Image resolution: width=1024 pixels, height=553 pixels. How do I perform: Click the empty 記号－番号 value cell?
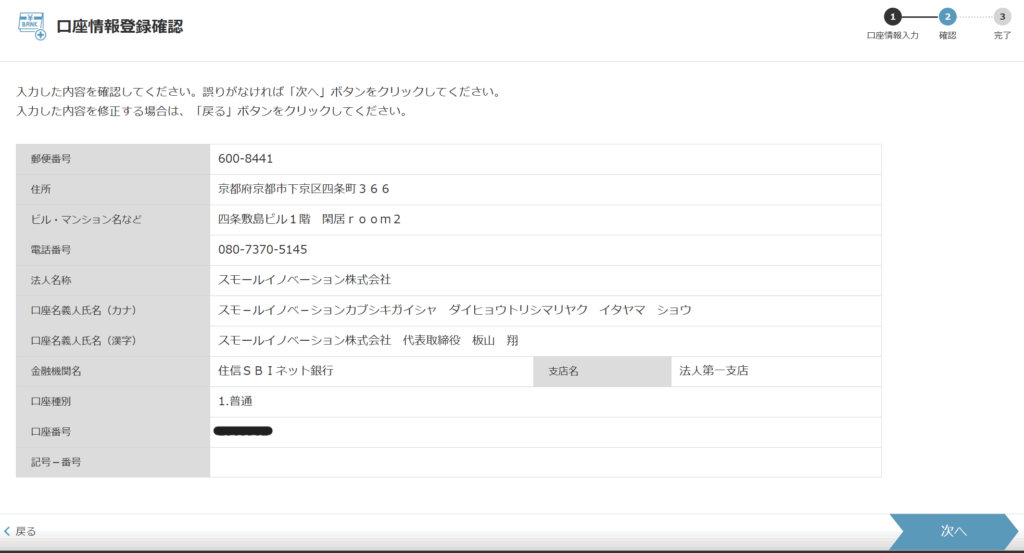point(544,462)
